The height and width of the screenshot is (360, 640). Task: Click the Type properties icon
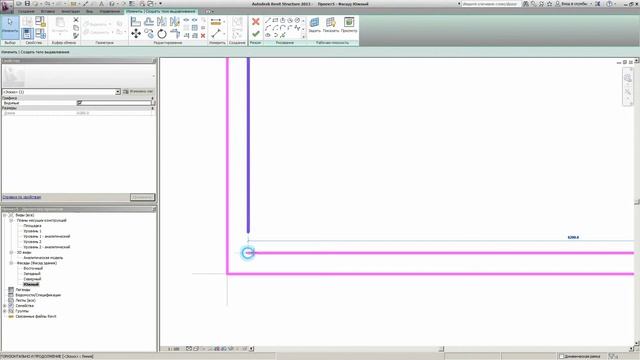(x=27, y=22)
